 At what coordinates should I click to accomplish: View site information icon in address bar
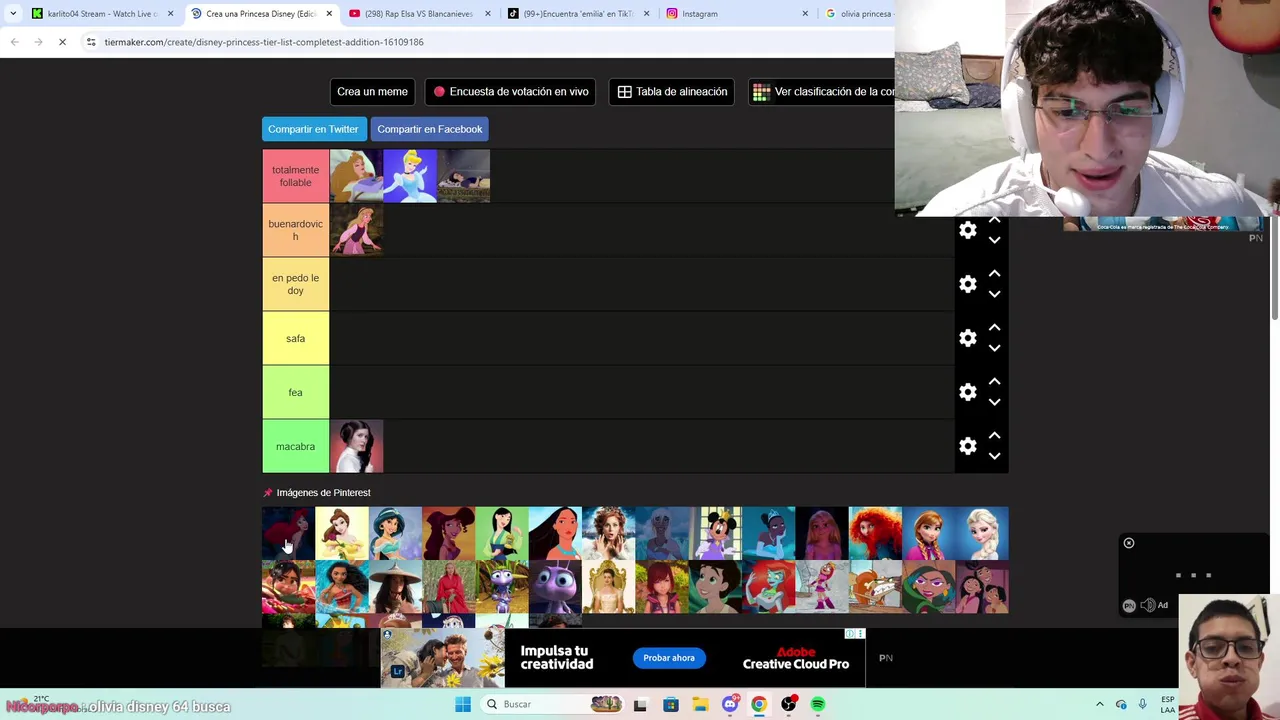tap(91, 42)
